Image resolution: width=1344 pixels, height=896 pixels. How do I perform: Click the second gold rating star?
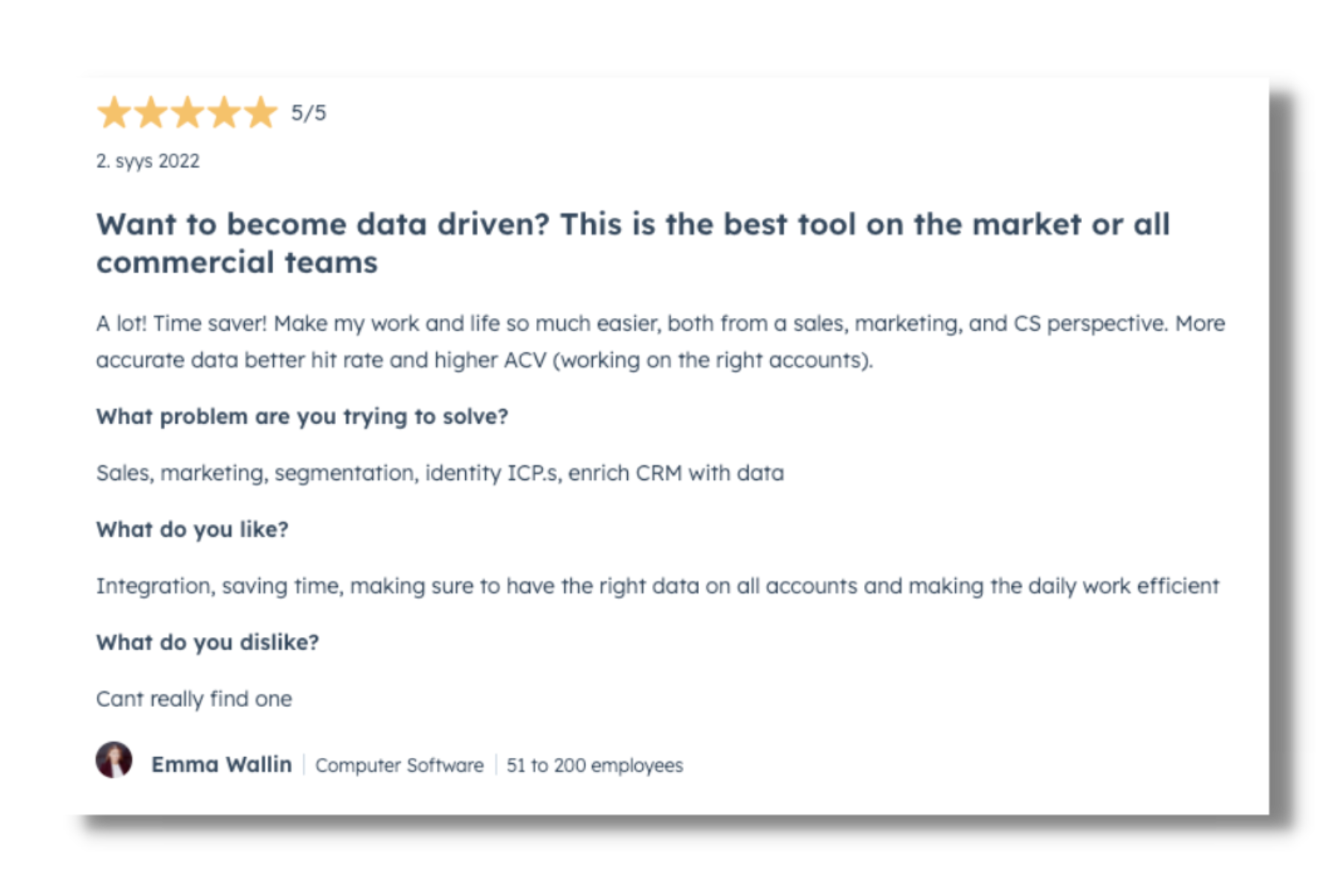151,113
